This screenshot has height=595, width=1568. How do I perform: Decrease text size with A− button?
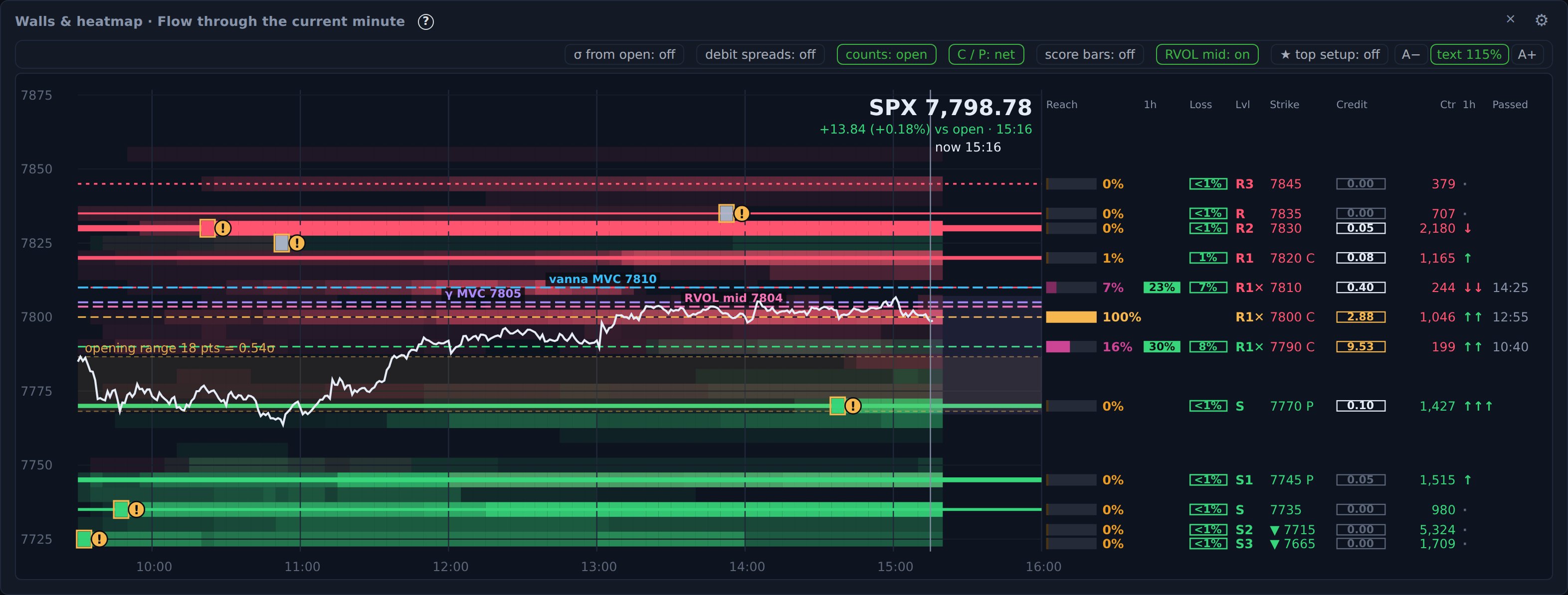[1410, 55]
